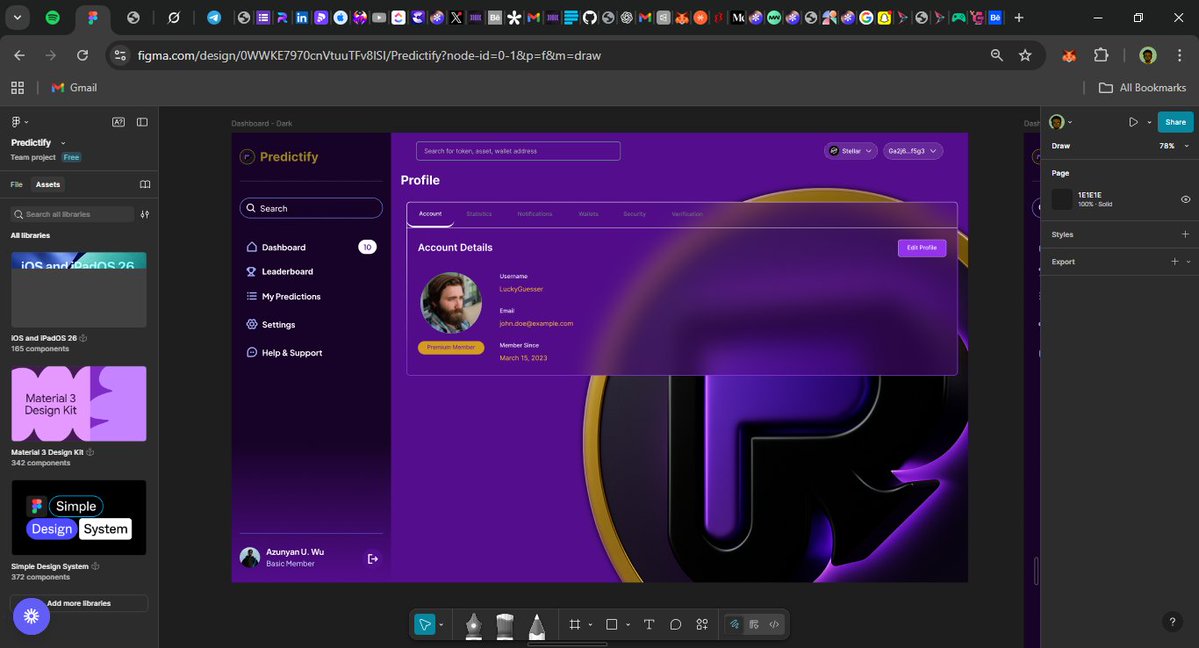This screenshot has width=1199, height=648.
Task: Add a style with Styles plus icon
Action: pyautogui.click(x=1185, y=234)
